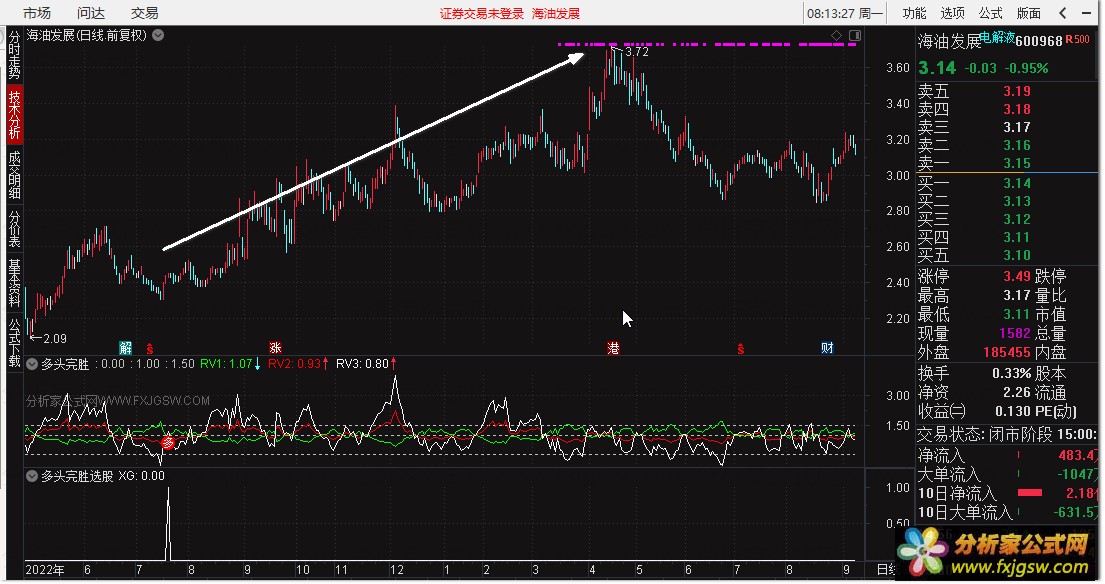Click the R500 badge
Viewport: 1105px width, 584px height.
click(1078, 39)
